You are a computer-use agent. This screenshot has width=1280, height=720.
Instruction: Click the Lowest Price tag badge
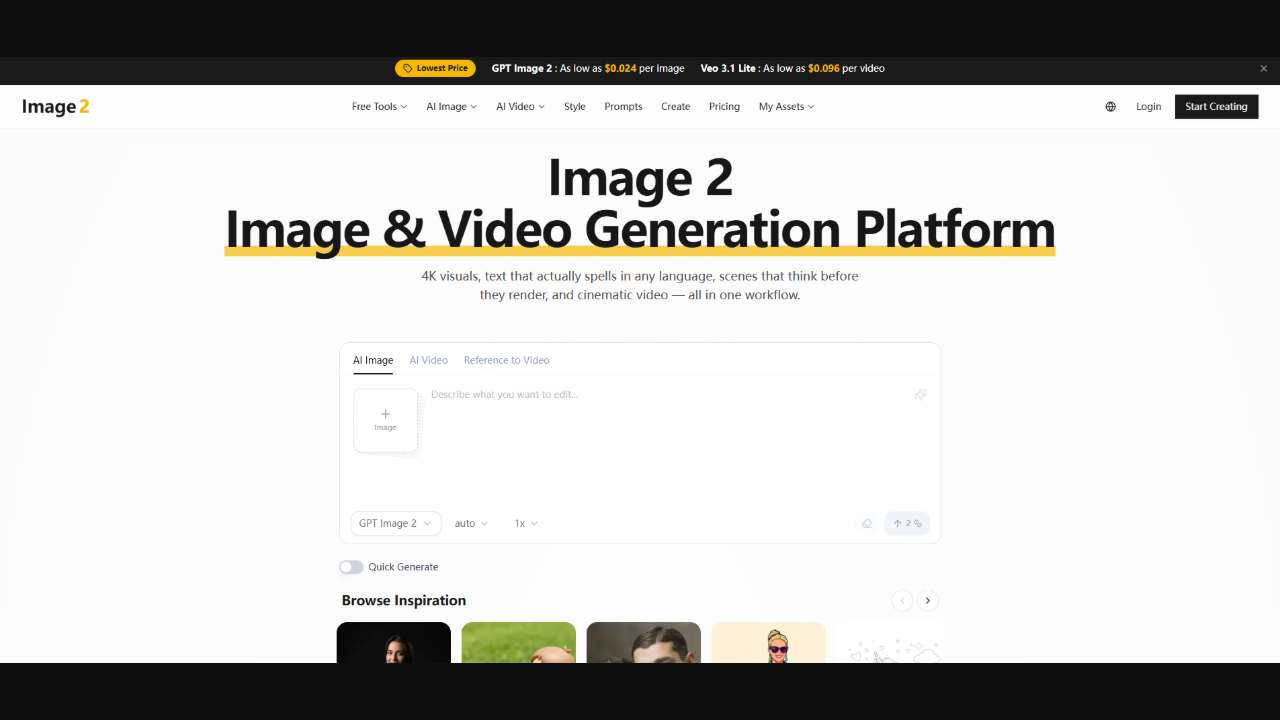tap(435, 68)
